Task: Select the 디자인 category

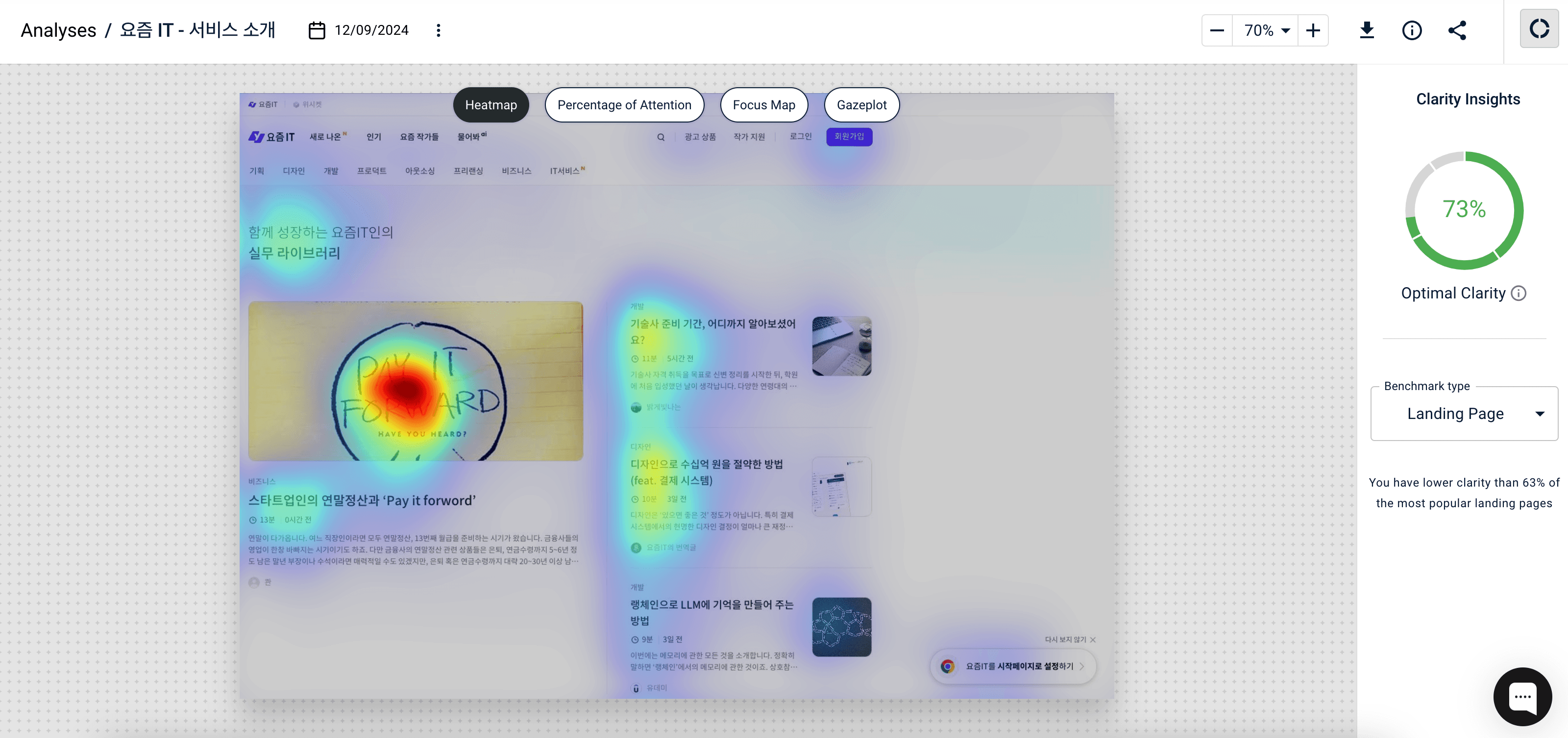Action: pos(294,171)
